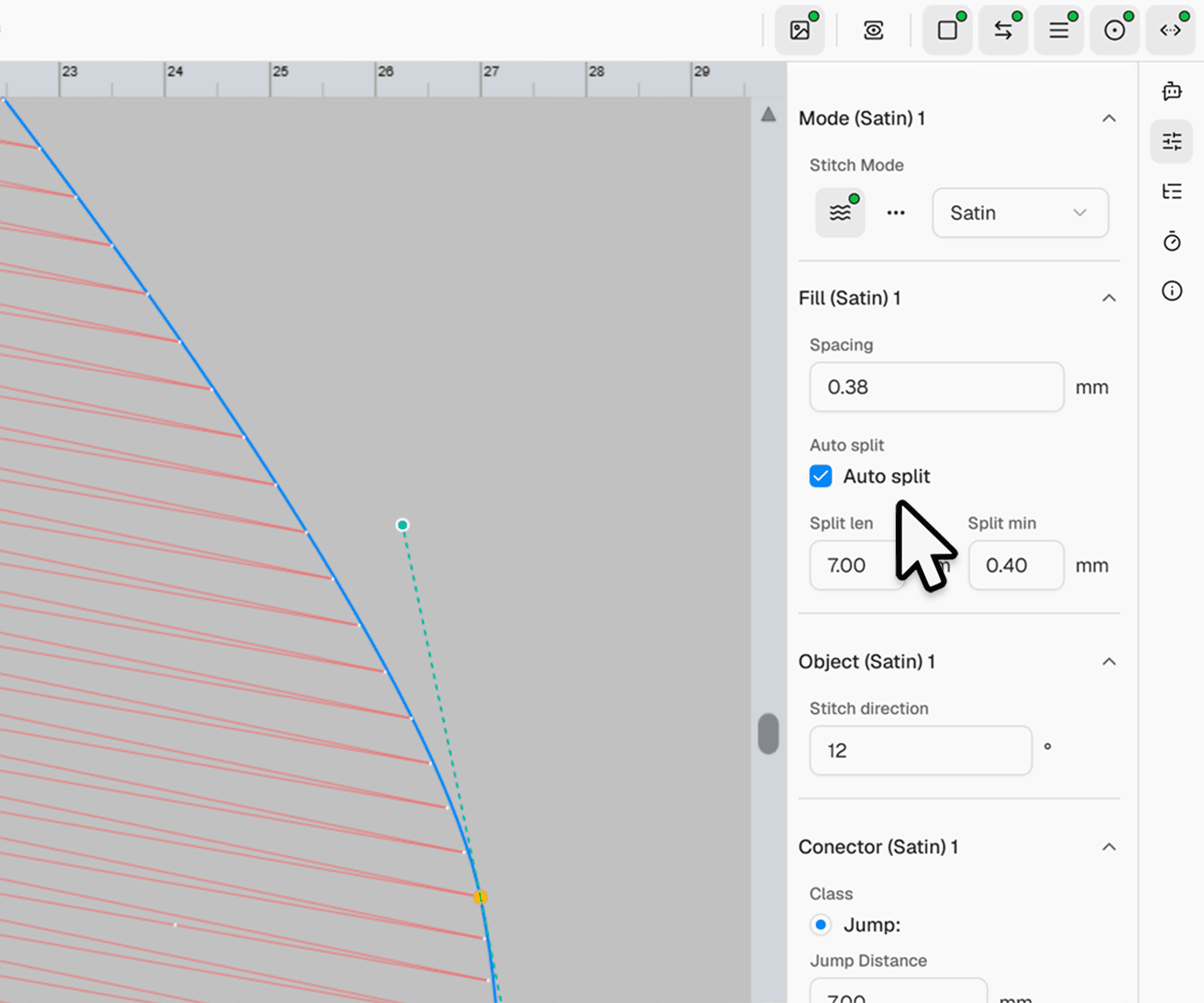Click the horizontal lines toolbar icon
The width and height of the screenshot is (1204, 1003).
coord(1058,30)
